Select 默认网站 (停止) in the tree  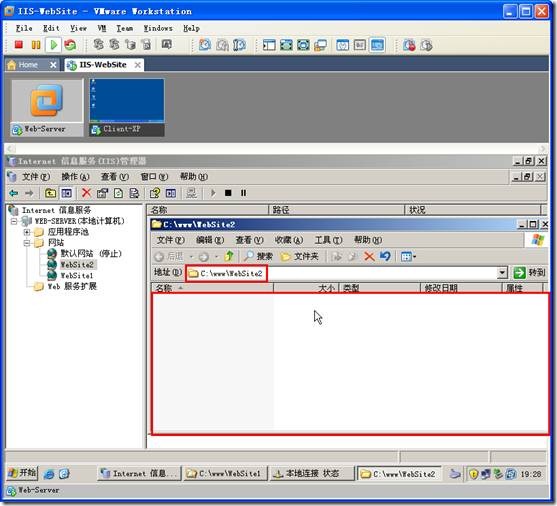pos(91,254)
